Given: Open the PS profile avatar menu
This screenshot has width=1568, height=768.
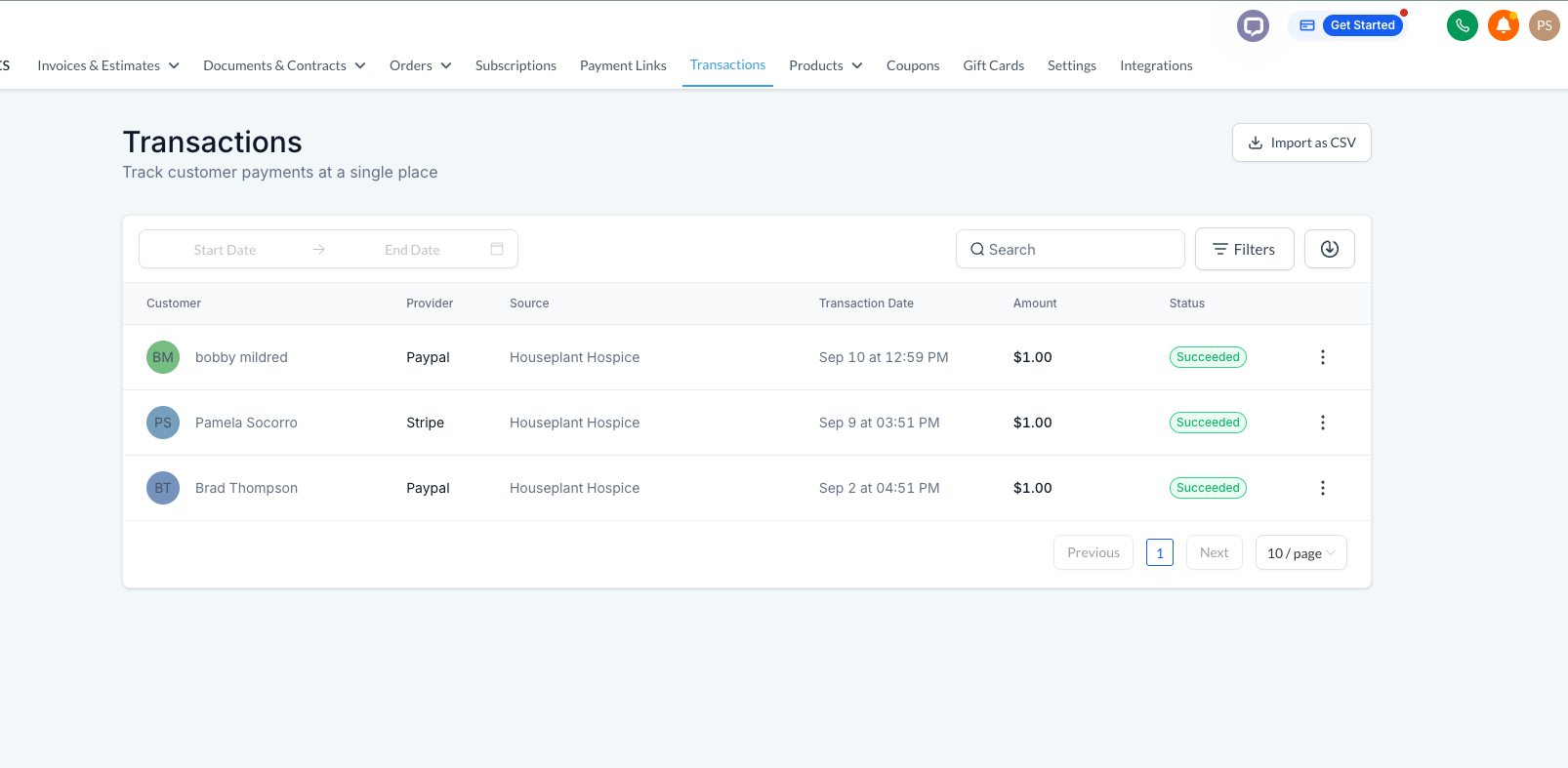Looking at the screenshot, I should coord(1544,25).
